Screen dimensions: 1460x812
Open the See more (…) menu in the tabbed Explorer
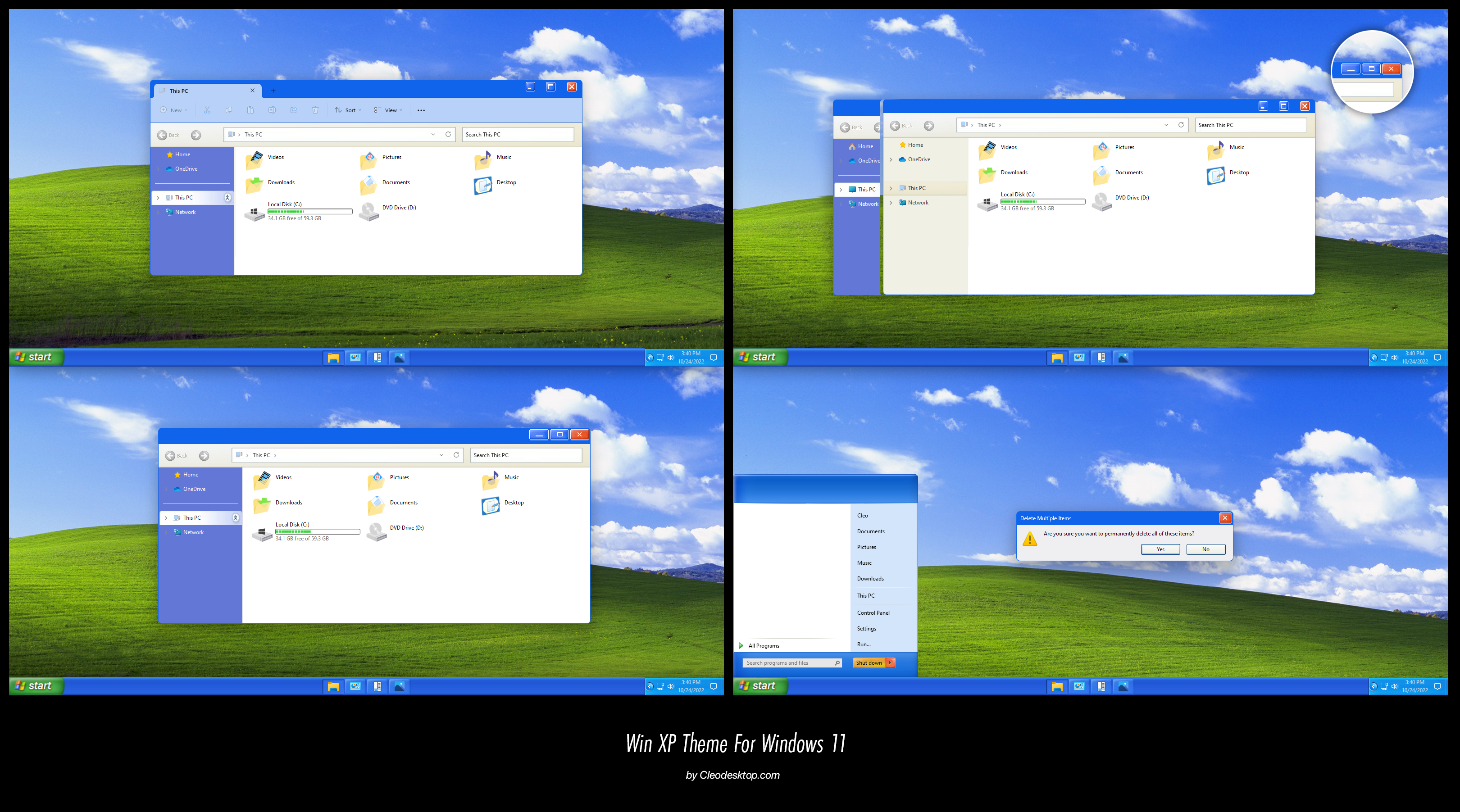pos(421,110)
